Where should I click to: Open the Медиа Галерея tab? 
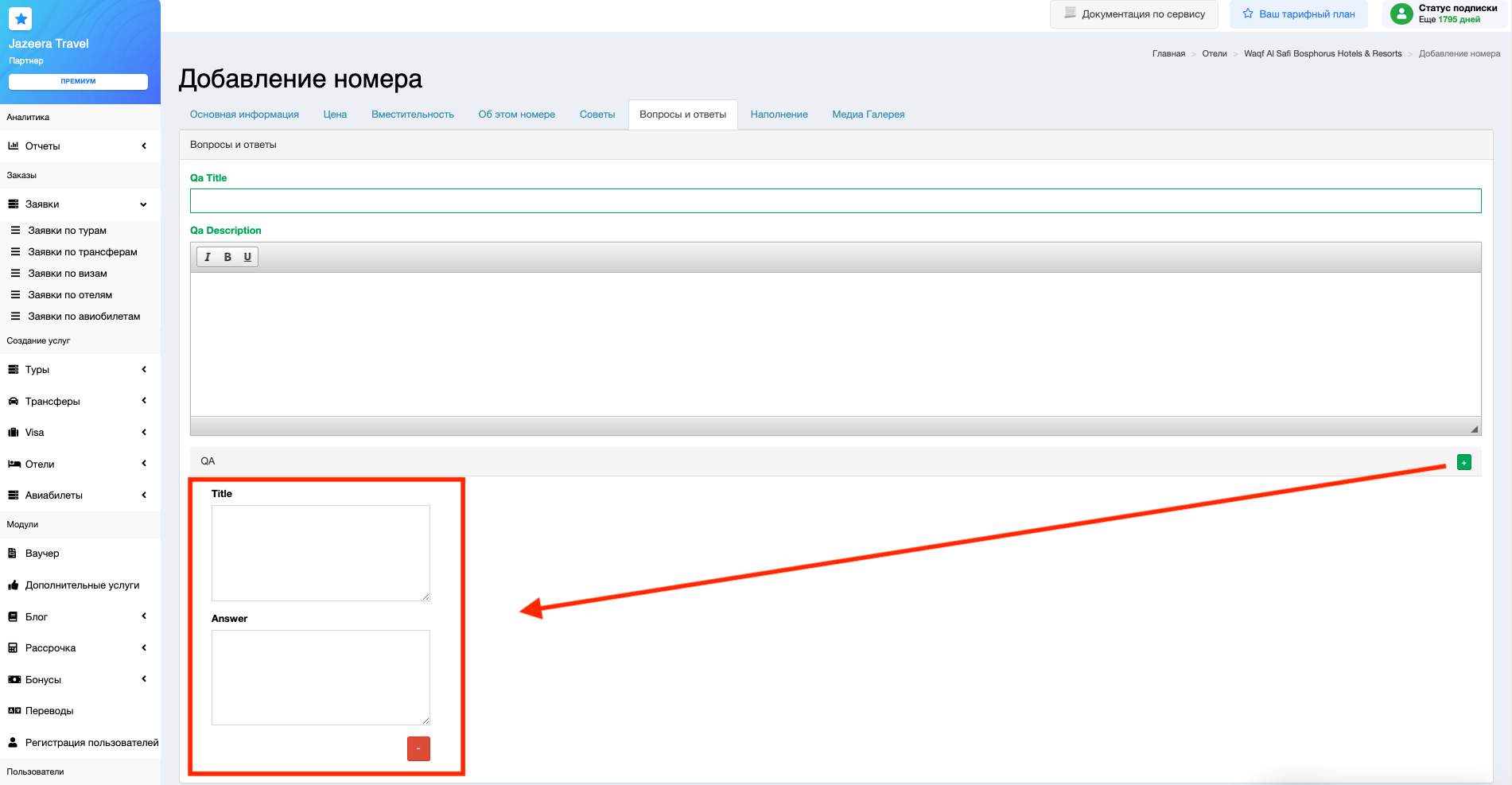coord(868,115)
